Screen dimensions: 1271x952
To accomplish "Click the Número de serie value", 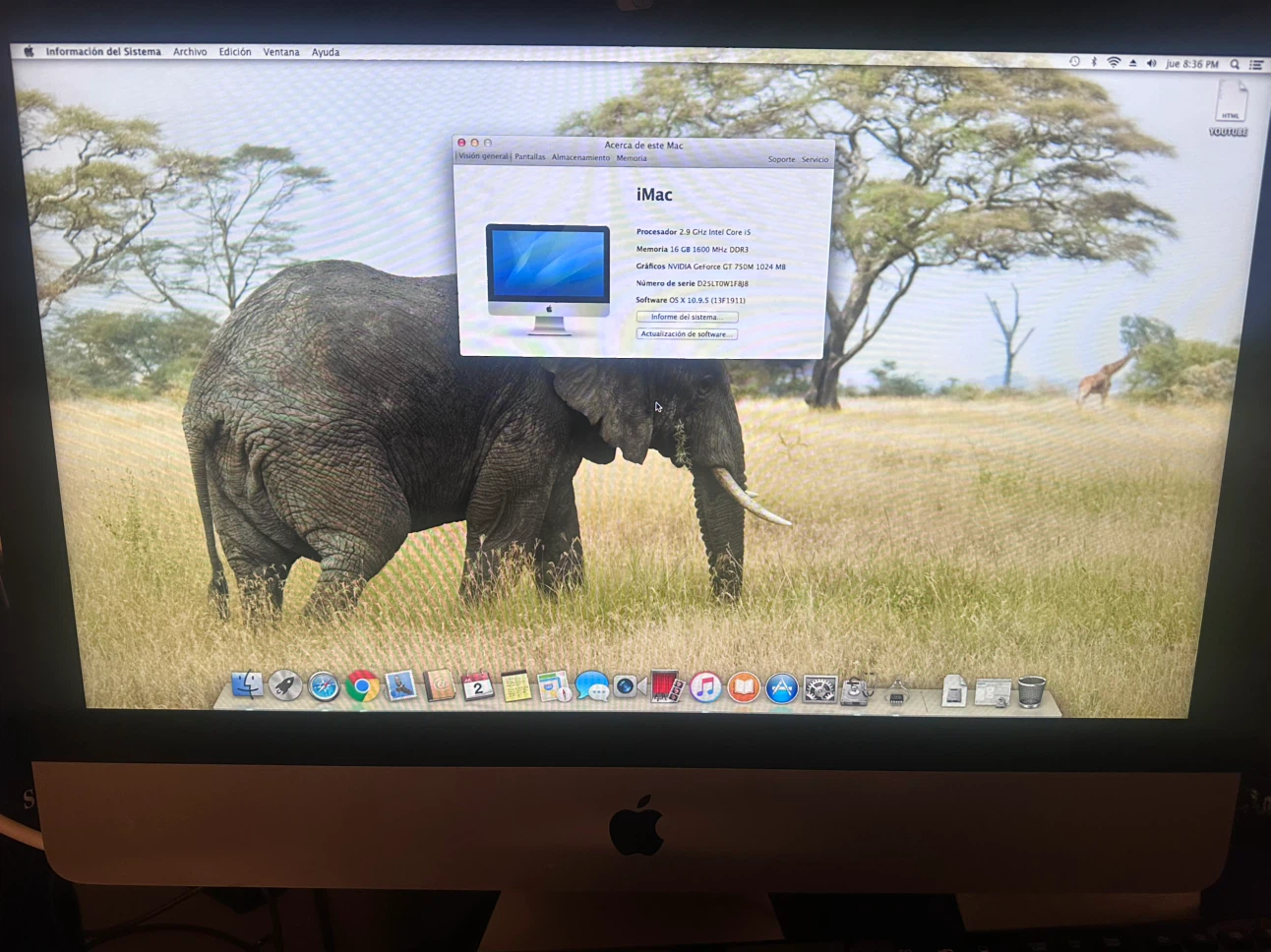I will (723, 283).
